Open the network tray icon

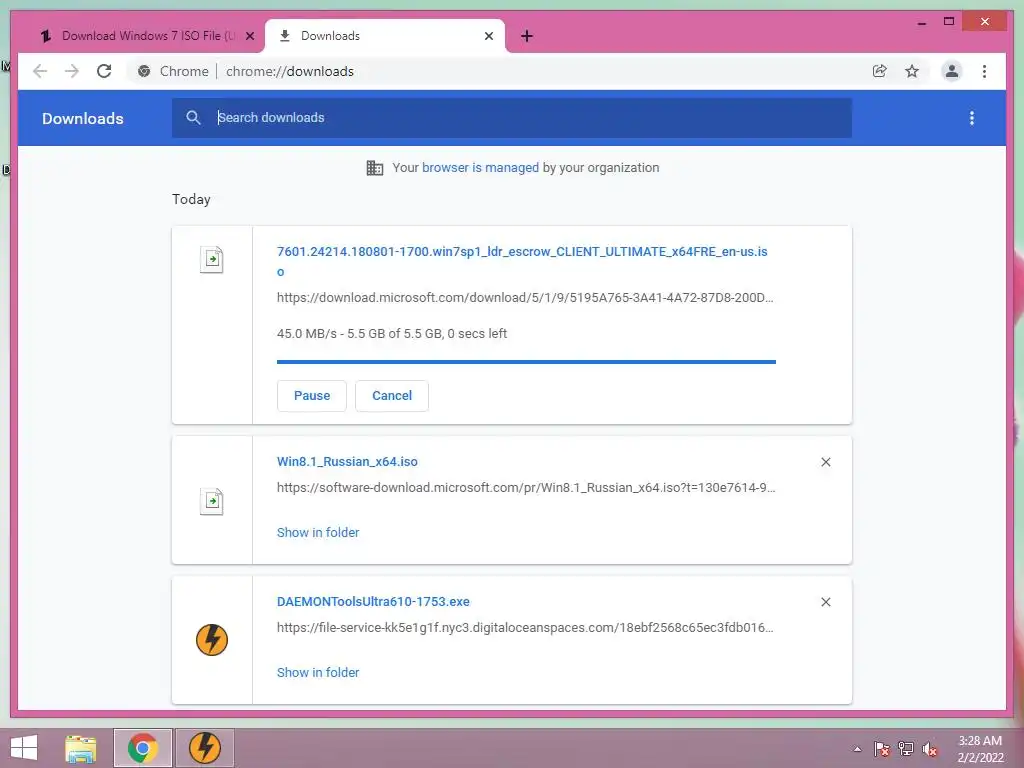pos(906,749)
